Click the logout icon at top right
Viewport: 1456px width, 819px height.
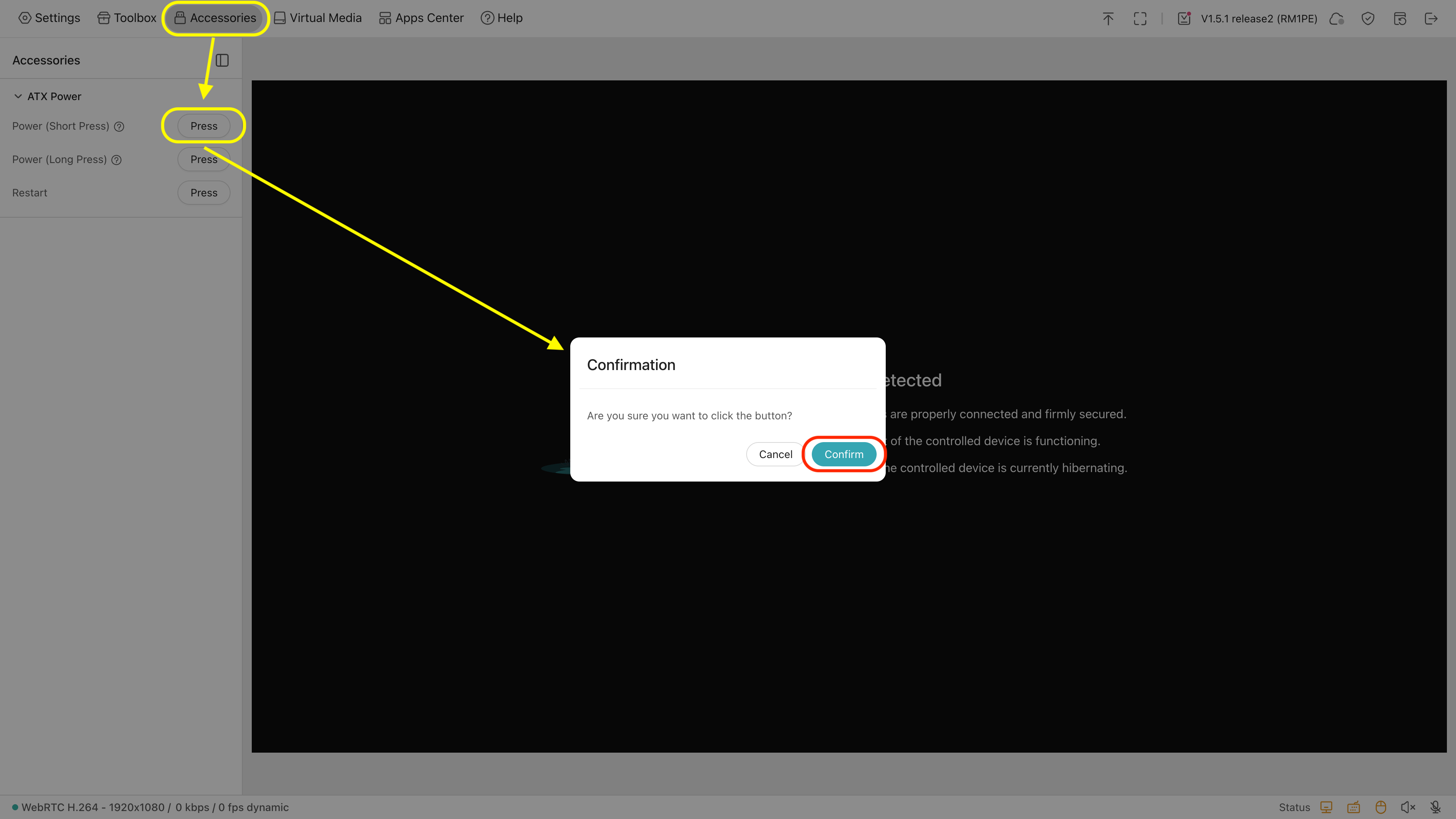tap(1431, 19)
